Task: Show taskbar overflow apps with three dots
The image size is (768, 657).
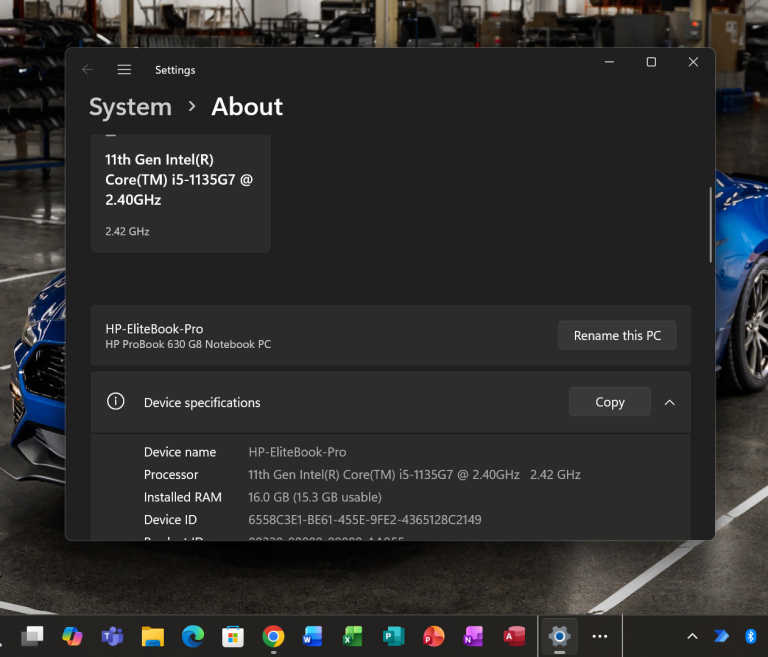Action: [599, 636]
